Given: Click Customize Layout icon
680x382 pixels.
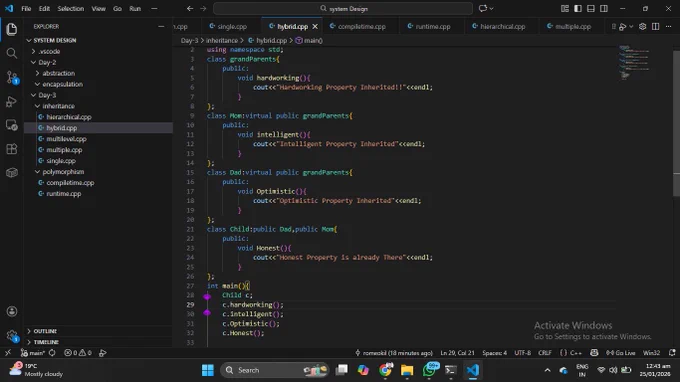Looking at the screenshot, I should click(565, 8).
